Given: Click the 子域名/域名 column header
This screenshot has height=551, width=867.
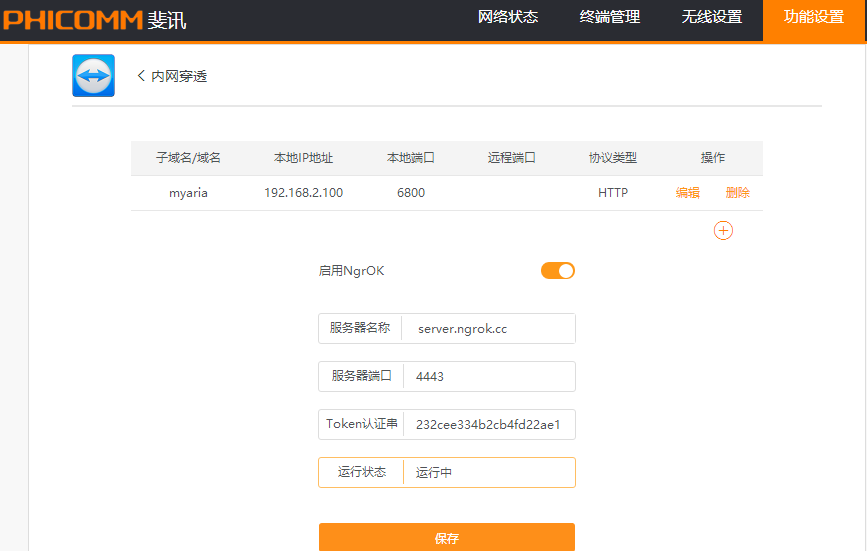Looking at the screenshot, I should (x=189, y=158).
